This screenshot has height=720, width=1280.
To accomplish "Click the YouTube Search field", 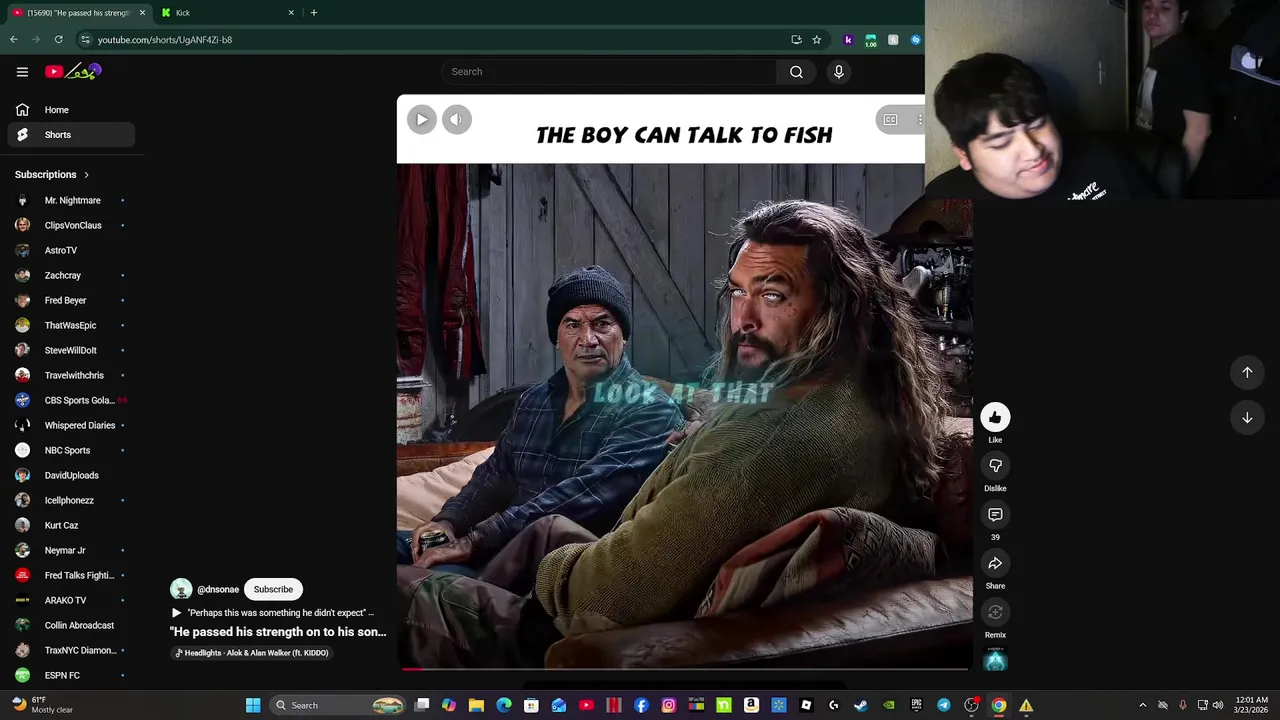I will pyautogui.click(x=610, y=72).
